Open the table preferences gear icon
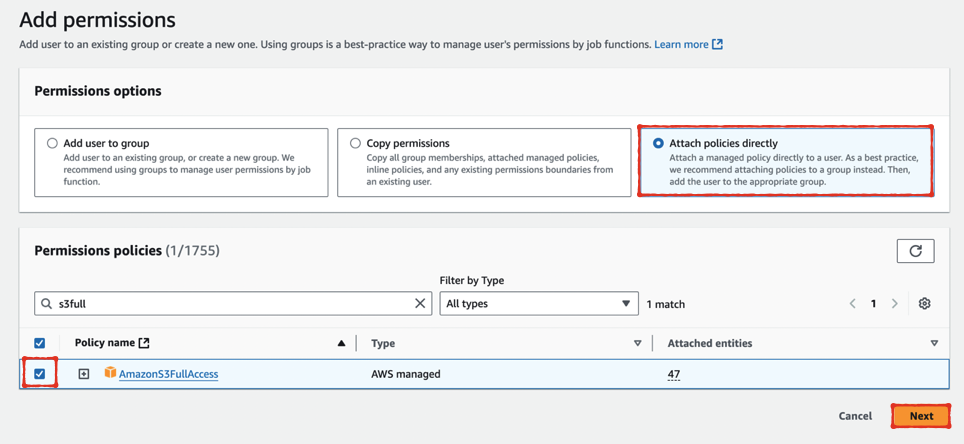 tap(924, 303)
